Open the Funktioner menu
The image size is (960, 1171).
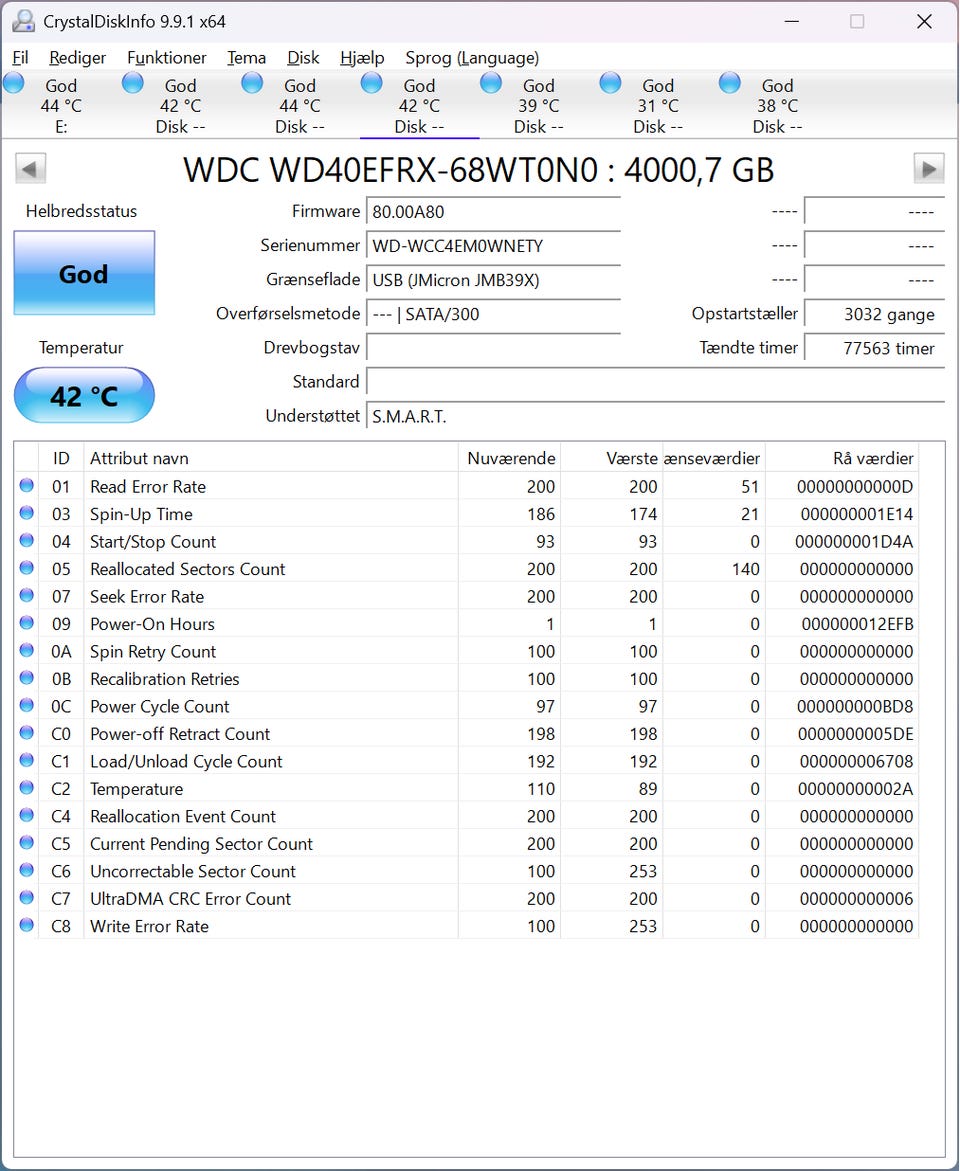[167, 58]
